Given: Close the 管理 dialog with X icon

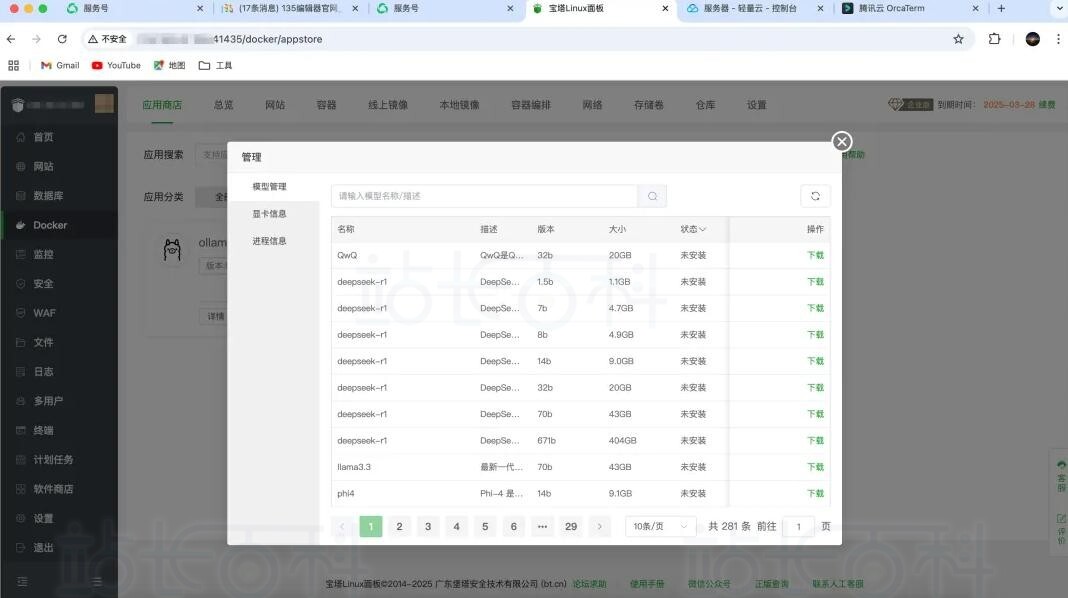Looking at the screenshot, I should (842, 141).
